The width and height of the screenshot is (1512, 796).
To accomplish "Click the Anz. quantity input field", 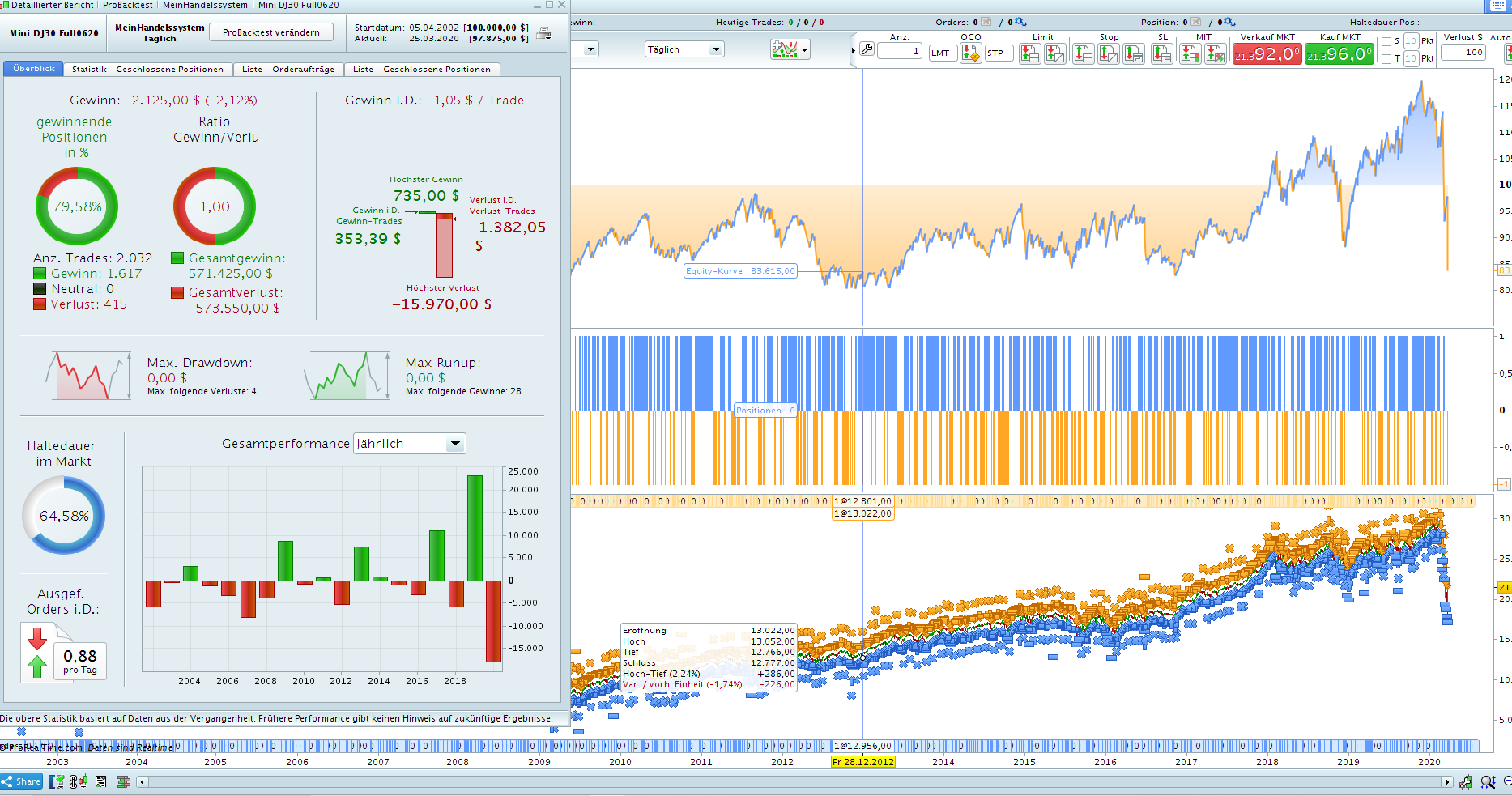I will pyautogui.click(x=899, y=51).
